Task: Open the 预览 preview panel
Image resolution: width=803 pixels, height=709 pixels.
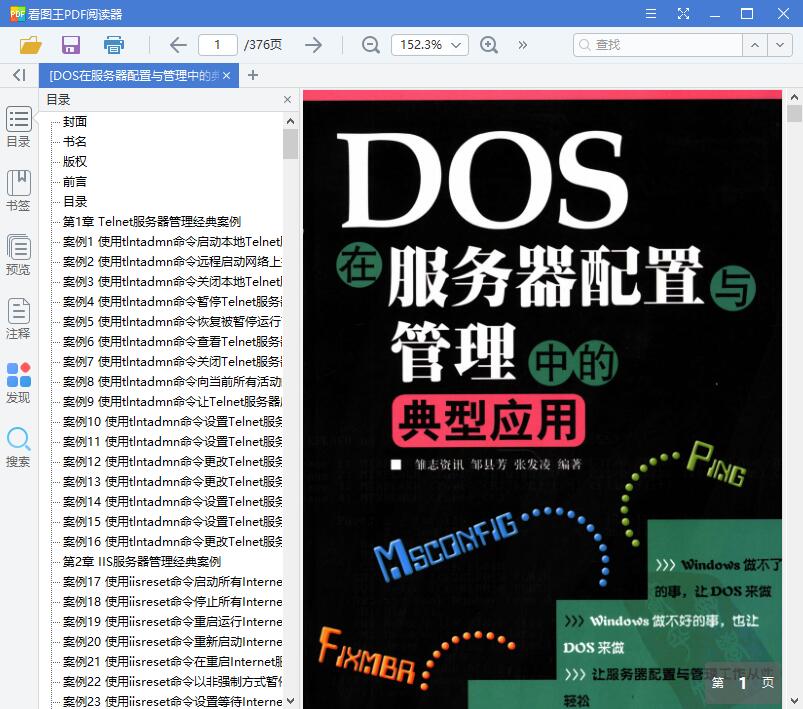Action: point(18,255)
